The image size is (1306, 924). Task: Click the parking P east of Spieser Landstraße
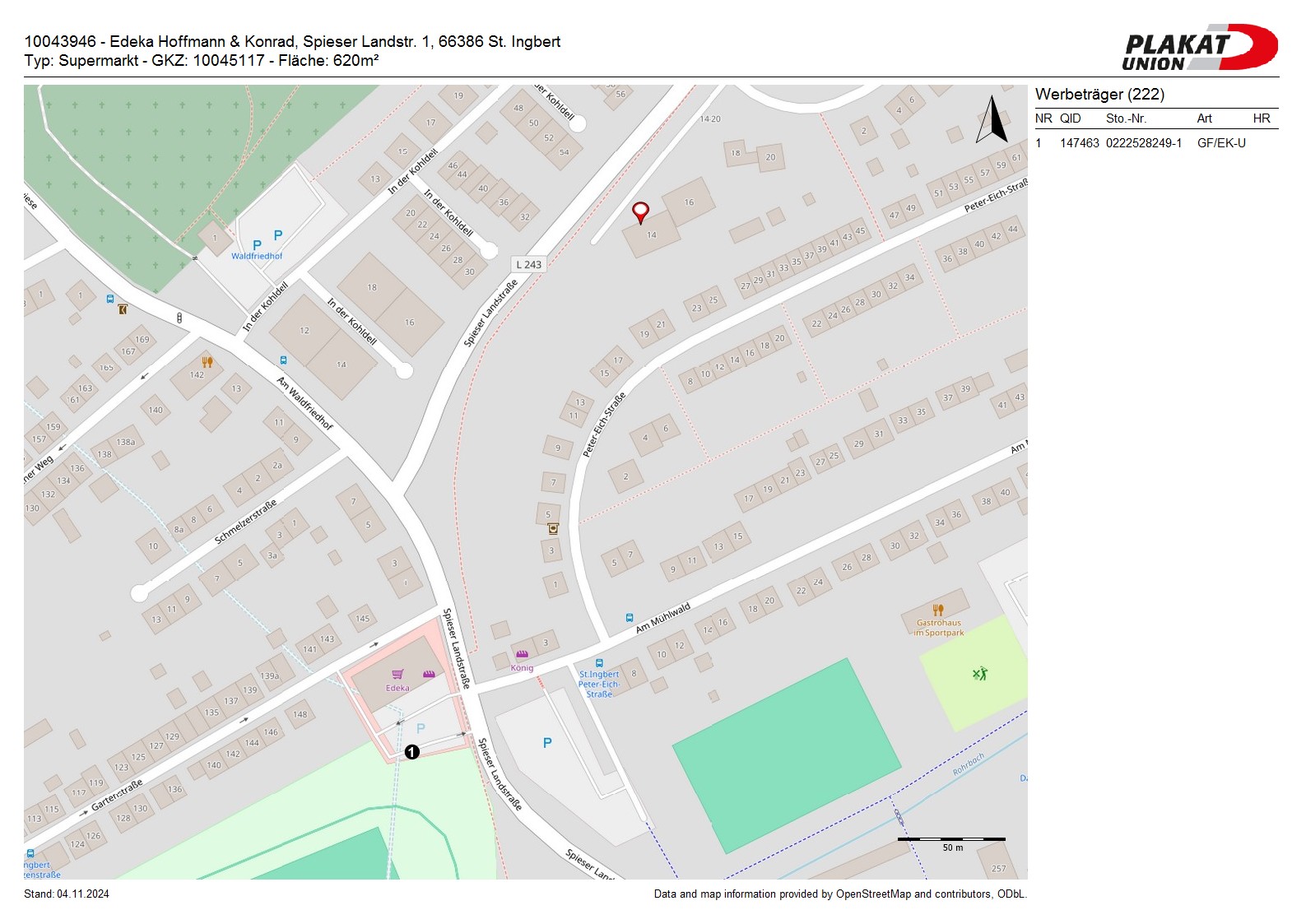tap(547, 743)
